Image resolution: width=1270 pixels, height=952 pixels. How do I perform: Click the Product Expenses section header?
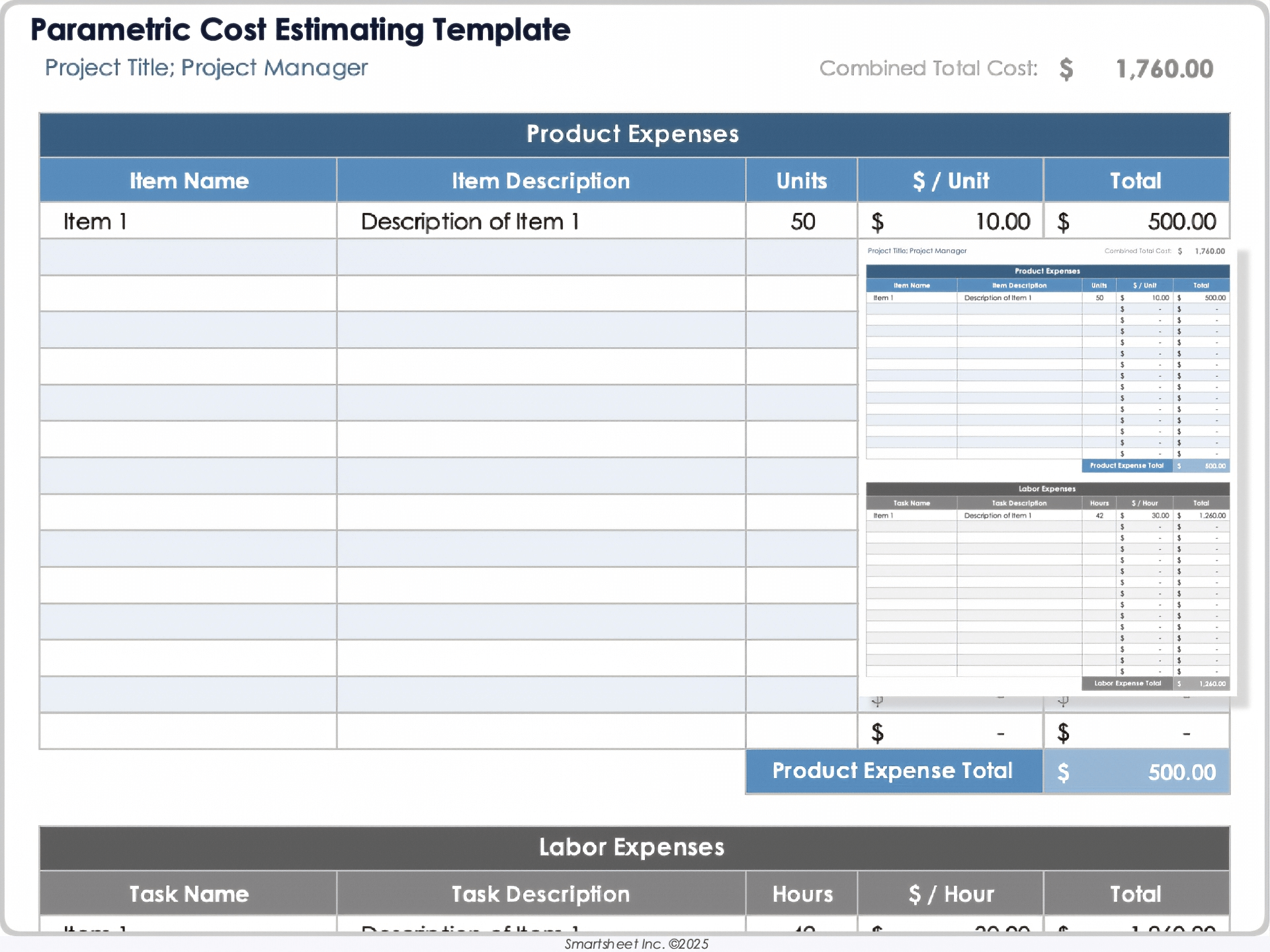click(x=633, y=134)
